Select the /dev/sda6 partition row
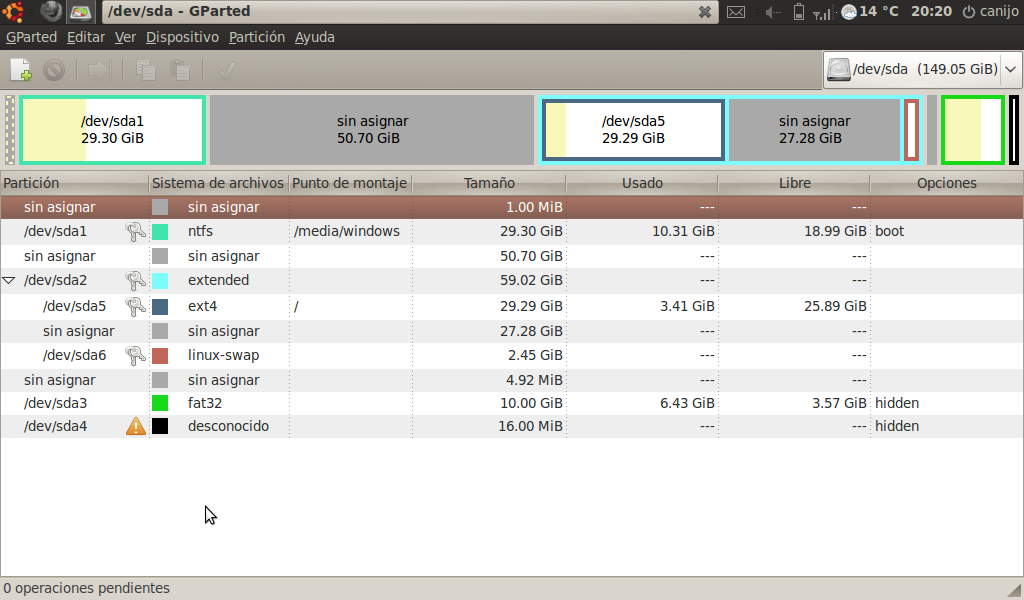The height and width of the screenshot is (600, 1024). click(512, 355)
